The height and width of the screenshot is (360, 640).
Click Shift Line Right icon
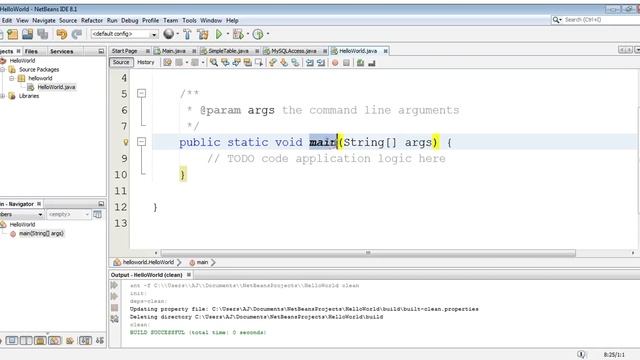point(321,62)
